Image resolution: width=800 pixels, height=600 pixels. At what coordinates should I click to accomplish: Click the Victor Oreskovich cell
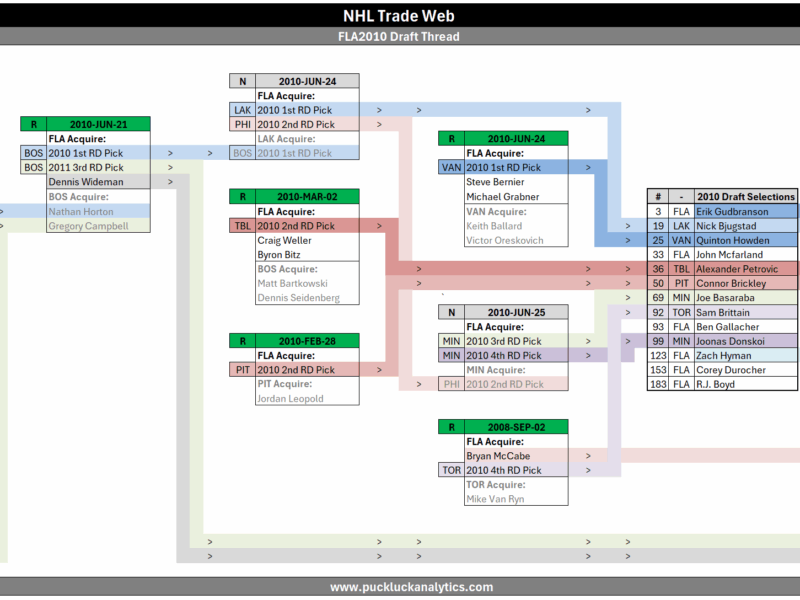[516, 240]
